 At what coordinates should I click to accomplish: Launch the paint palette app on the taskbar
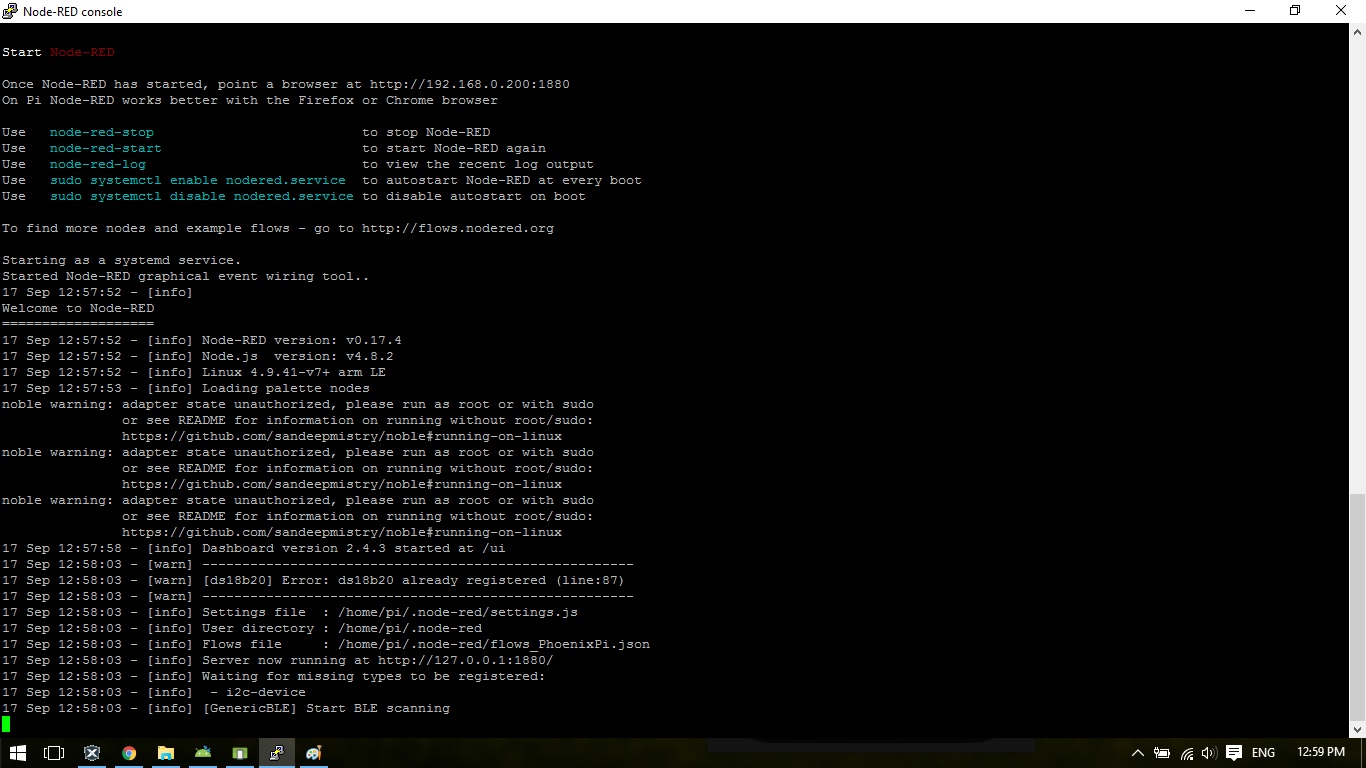tap(314, 753)
